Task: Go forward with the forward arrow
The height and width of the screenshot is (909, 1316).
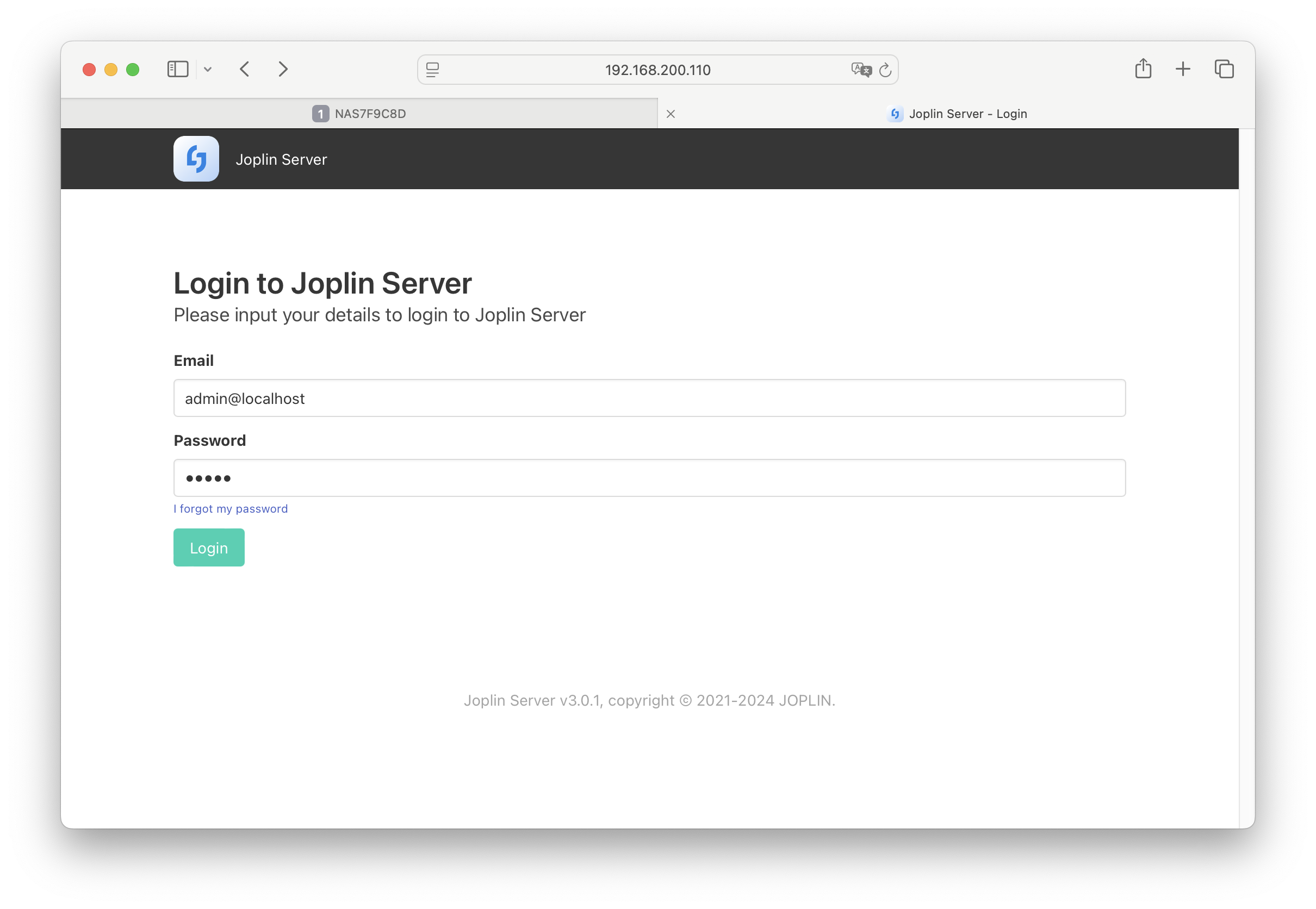Action: (x=283, y=70)
